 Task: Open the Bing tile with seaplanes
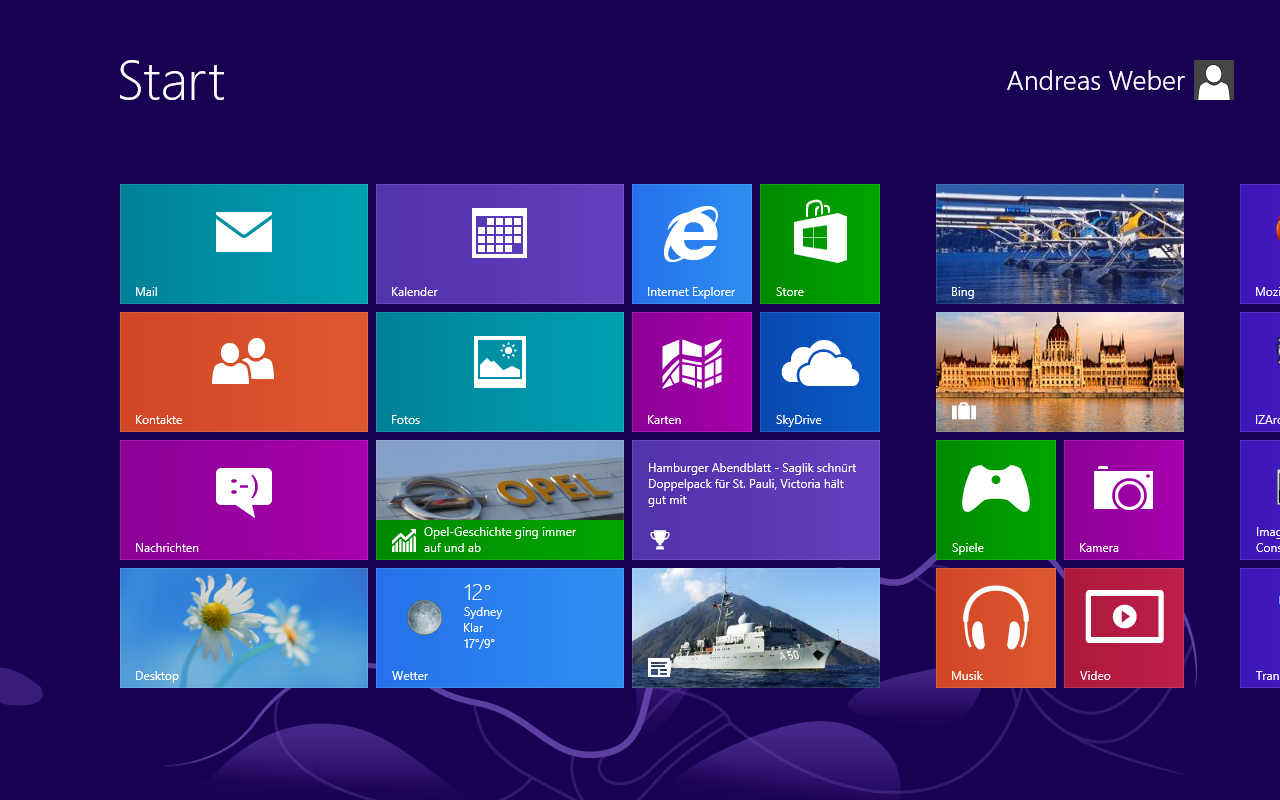click(x=1060, y=243)
